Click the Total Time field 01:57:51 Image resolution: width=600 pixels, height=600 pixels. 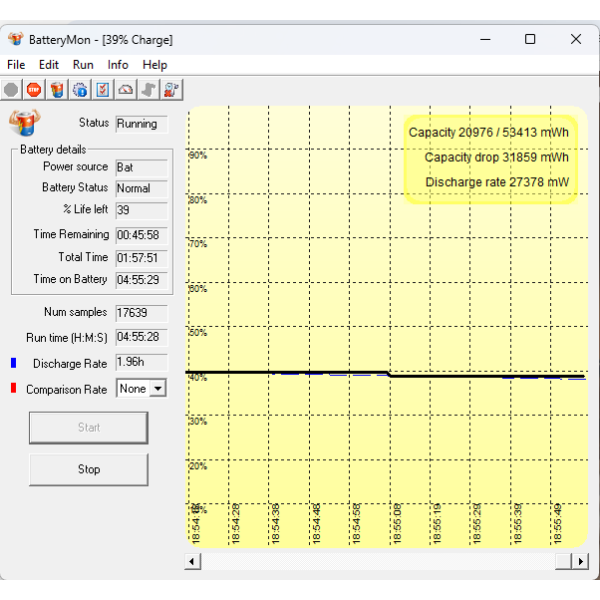[x=142, y=258]
